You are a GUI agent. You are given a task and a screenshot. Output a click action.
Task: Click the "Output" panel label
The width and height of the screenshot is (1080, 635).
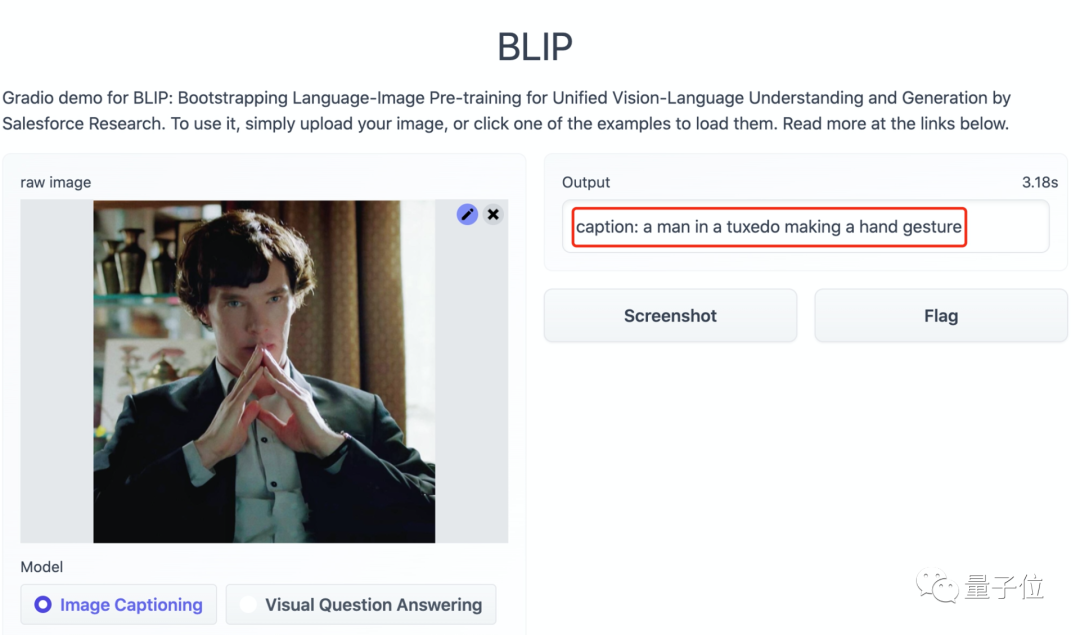click(586, 182)
